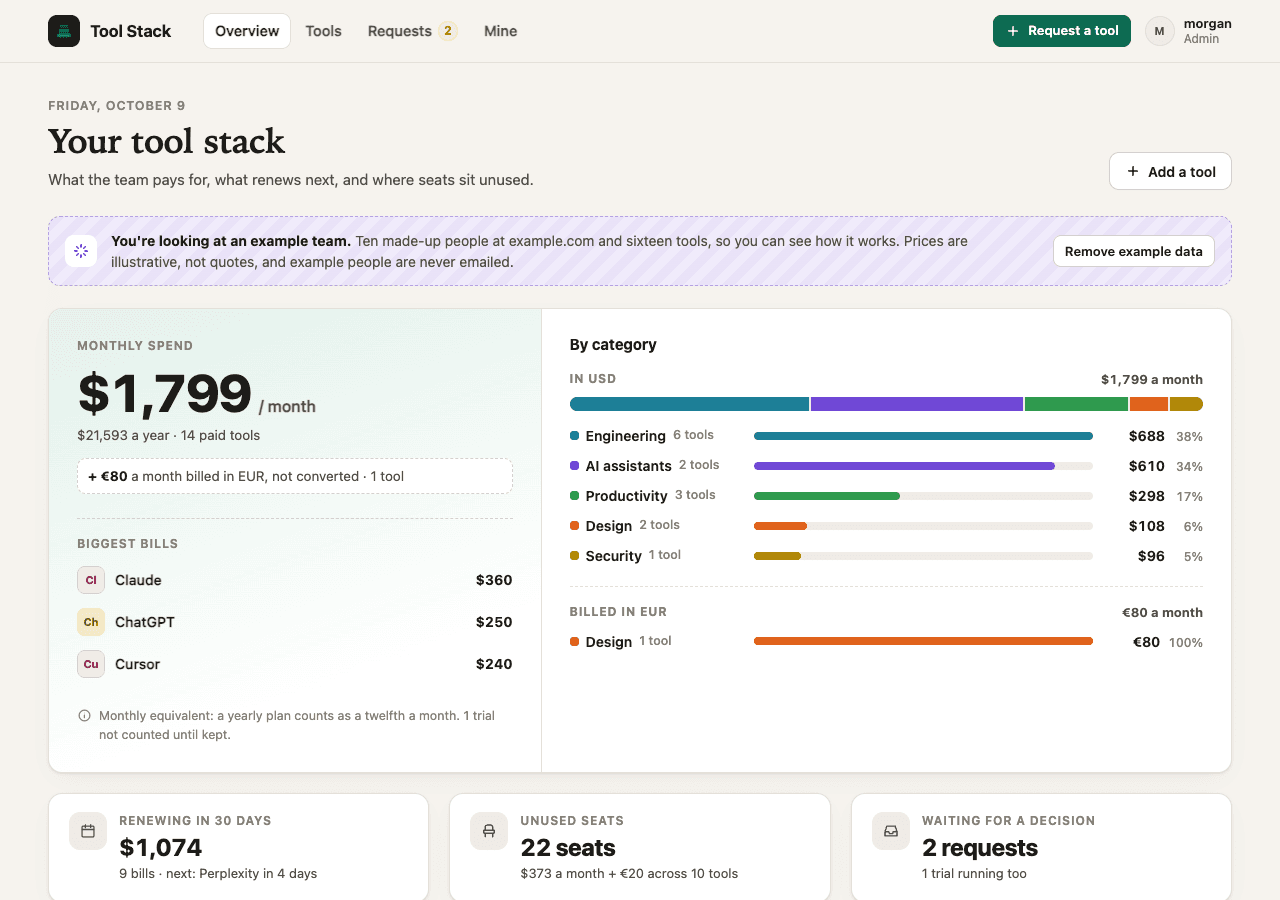Click the Add a tool button
This screenshot has height=900, width=1280.
click(1170, 171)
